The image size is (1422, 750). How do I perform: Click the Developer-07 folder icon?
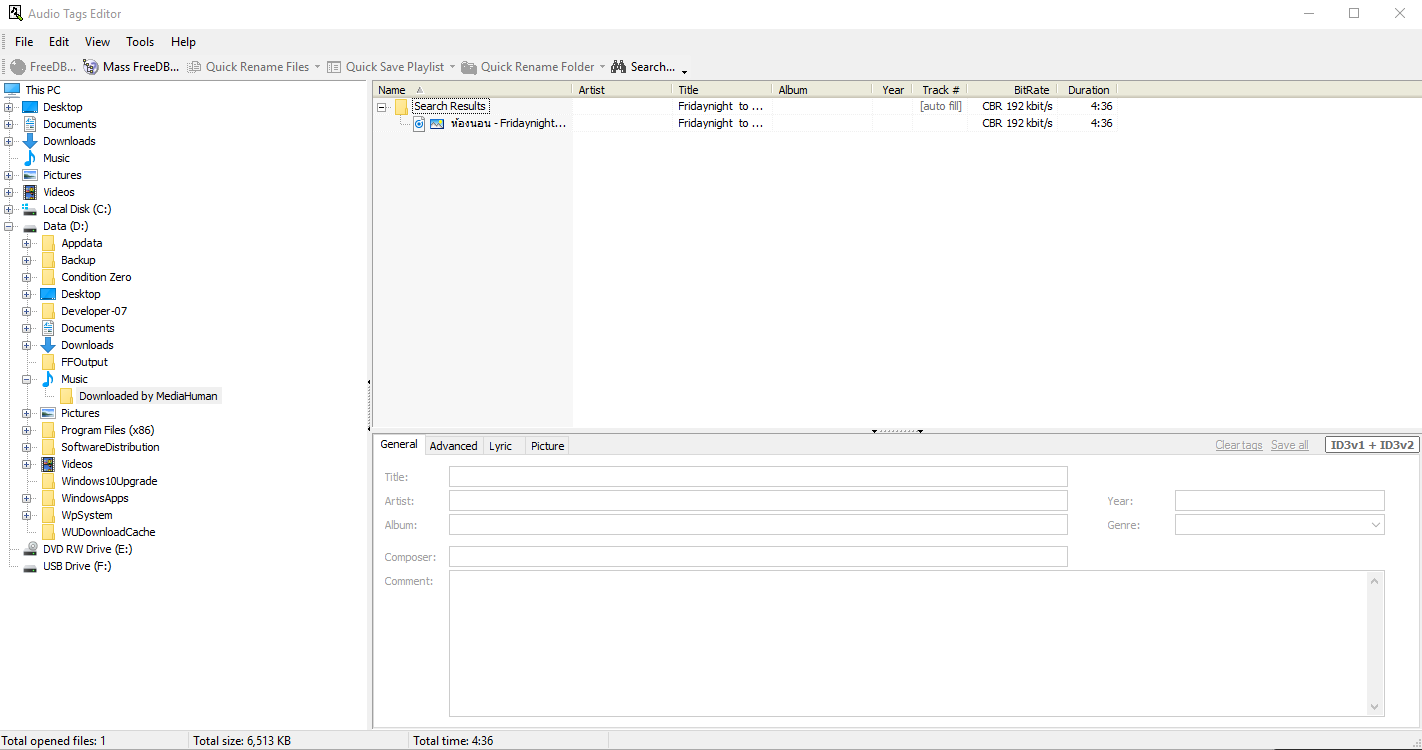[x=48, y=311]
